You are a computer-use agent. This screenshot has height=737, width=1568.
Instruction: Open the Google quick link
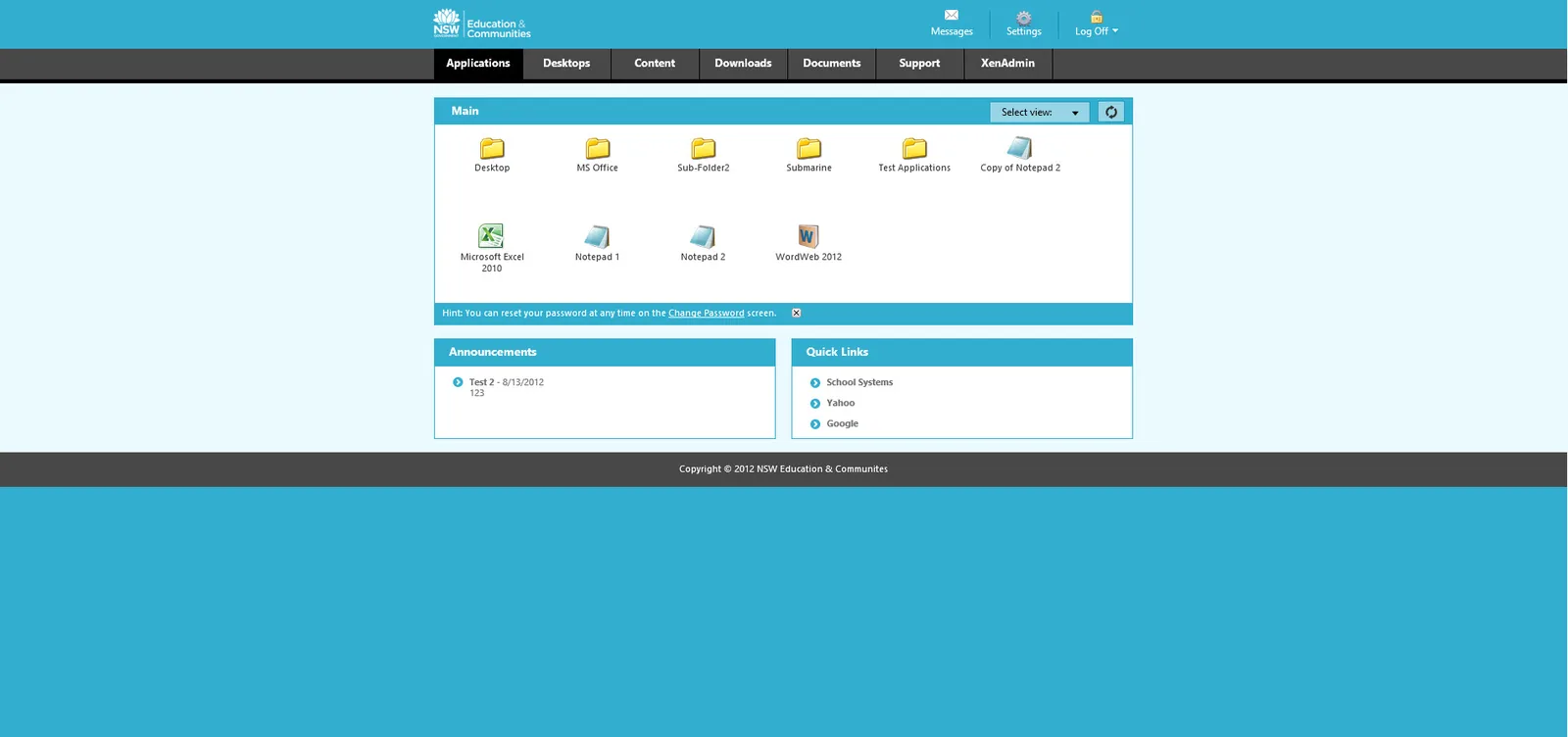842,424
